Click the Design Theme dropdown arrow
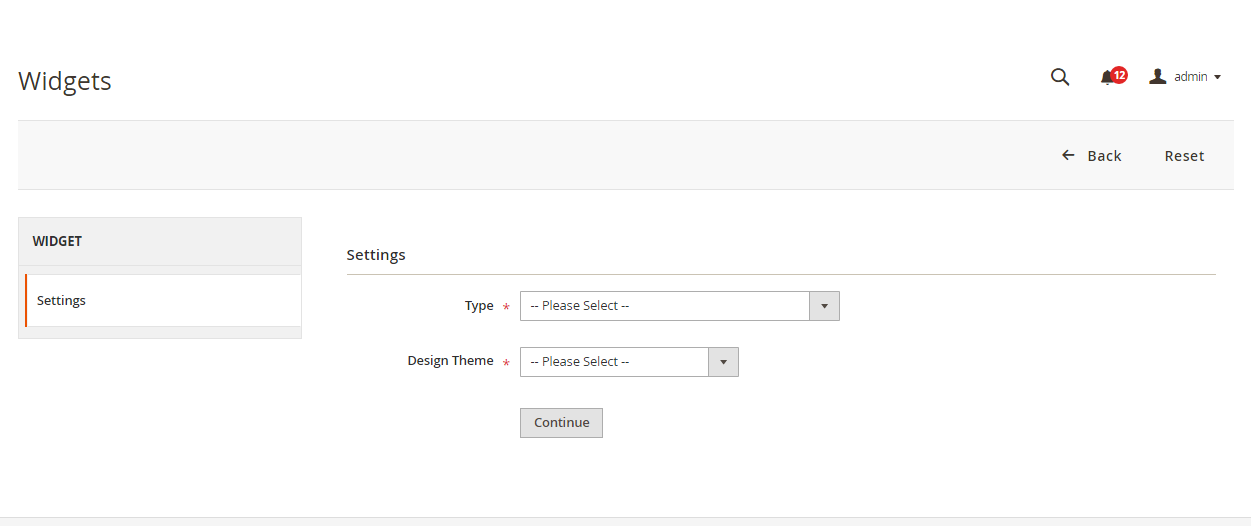The width and height of the screenshot is (1251, 526). 723,362
